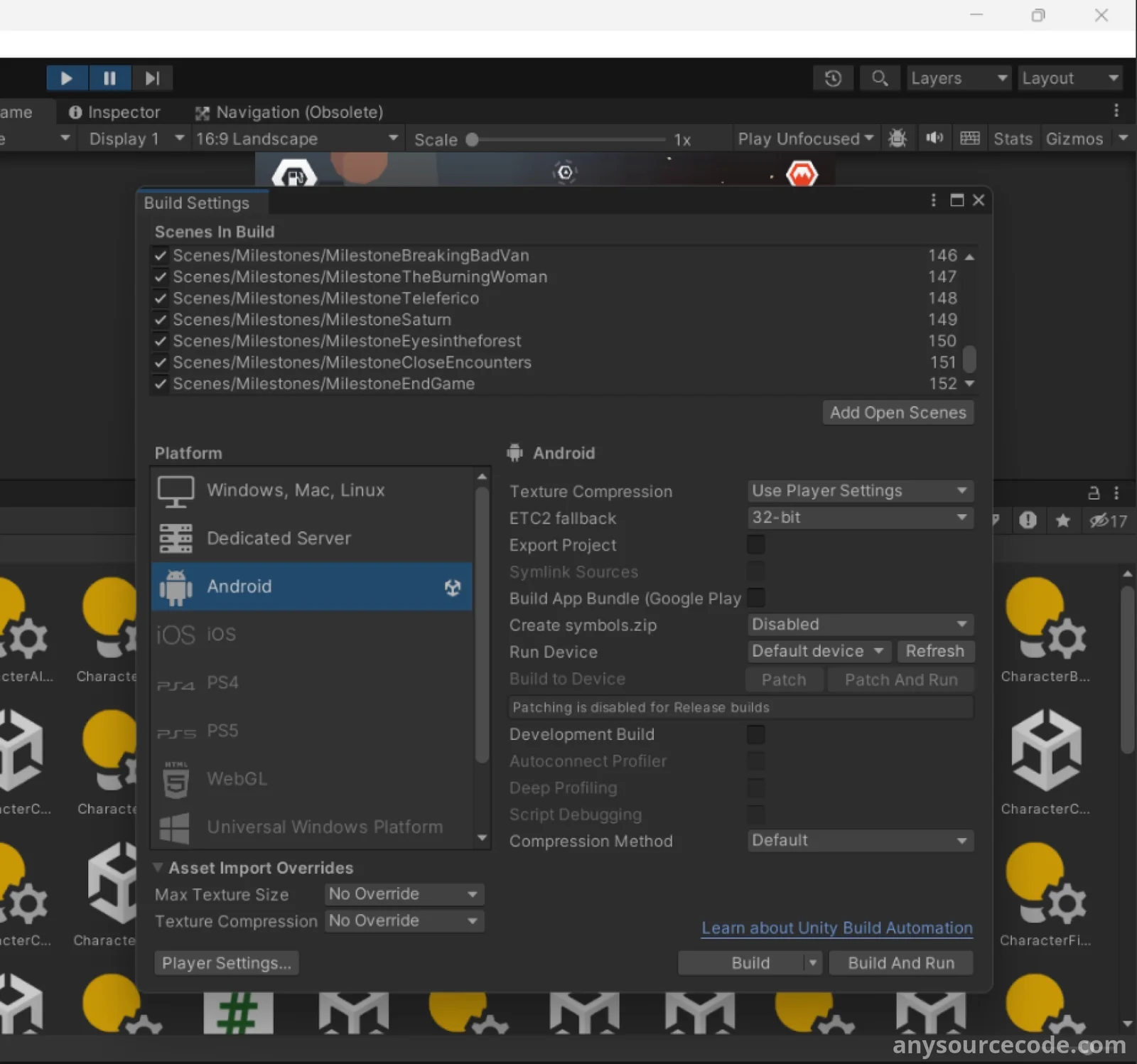This screenshot has height=1064, width=1137.
Task: Click the search magnifier icon
Action: coord(879,78)
